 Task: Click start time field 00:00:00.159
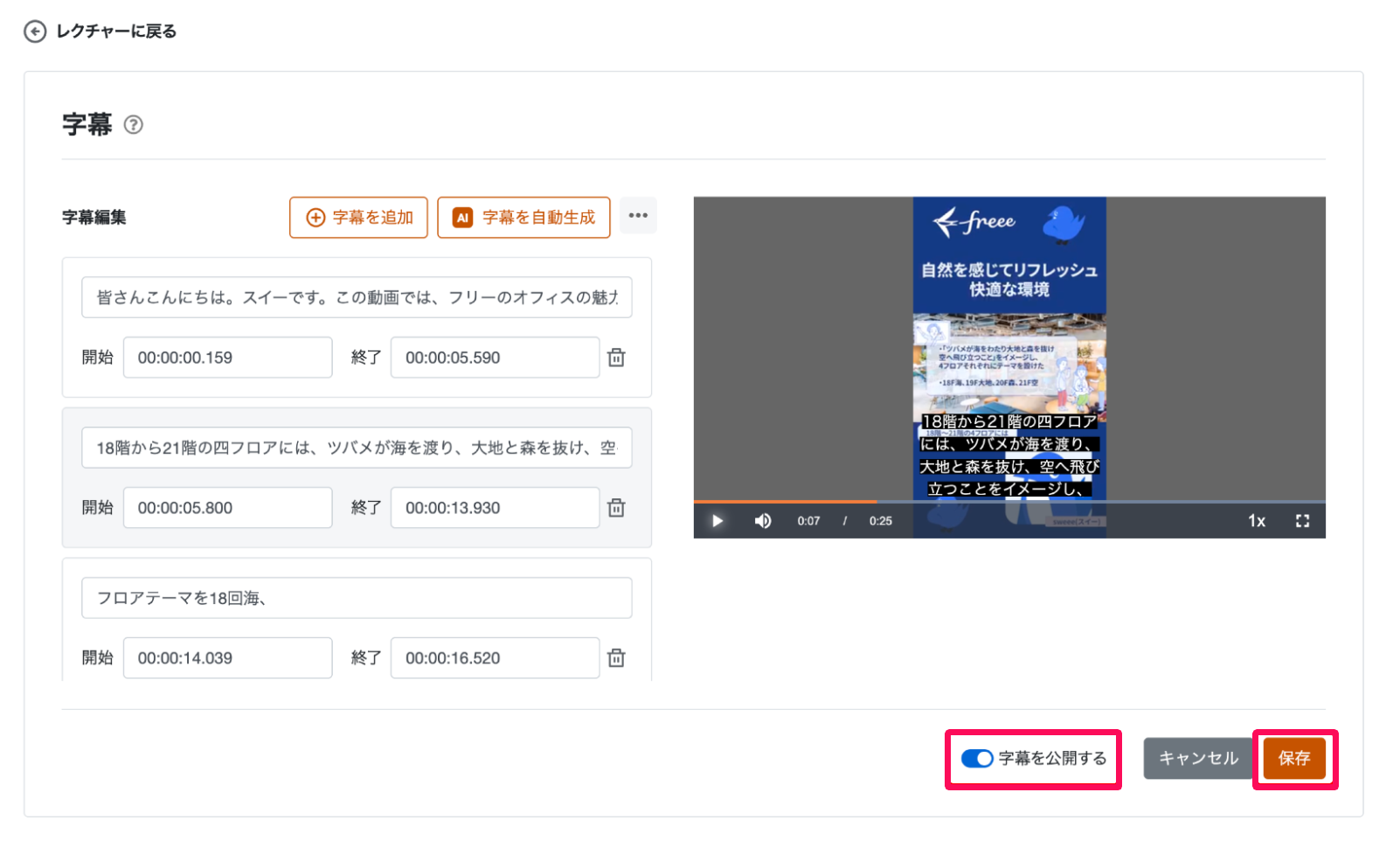coord(227,358)
